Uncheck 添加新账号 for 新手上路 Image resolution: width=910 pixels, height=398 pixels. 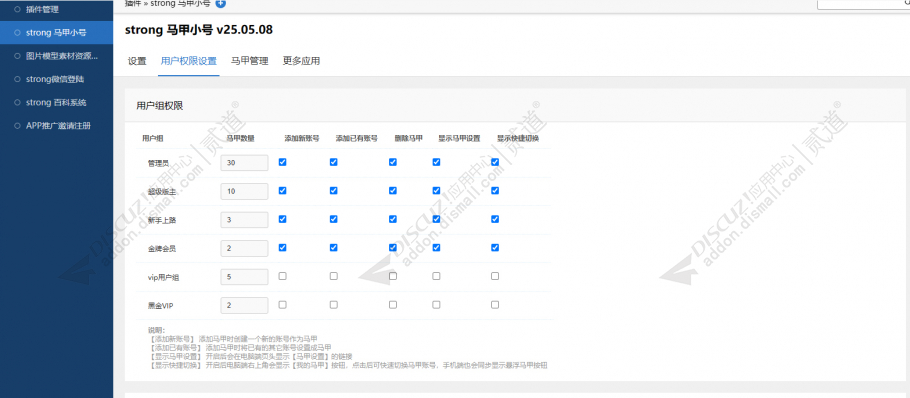pyautogui.click(x=283, y=219)
